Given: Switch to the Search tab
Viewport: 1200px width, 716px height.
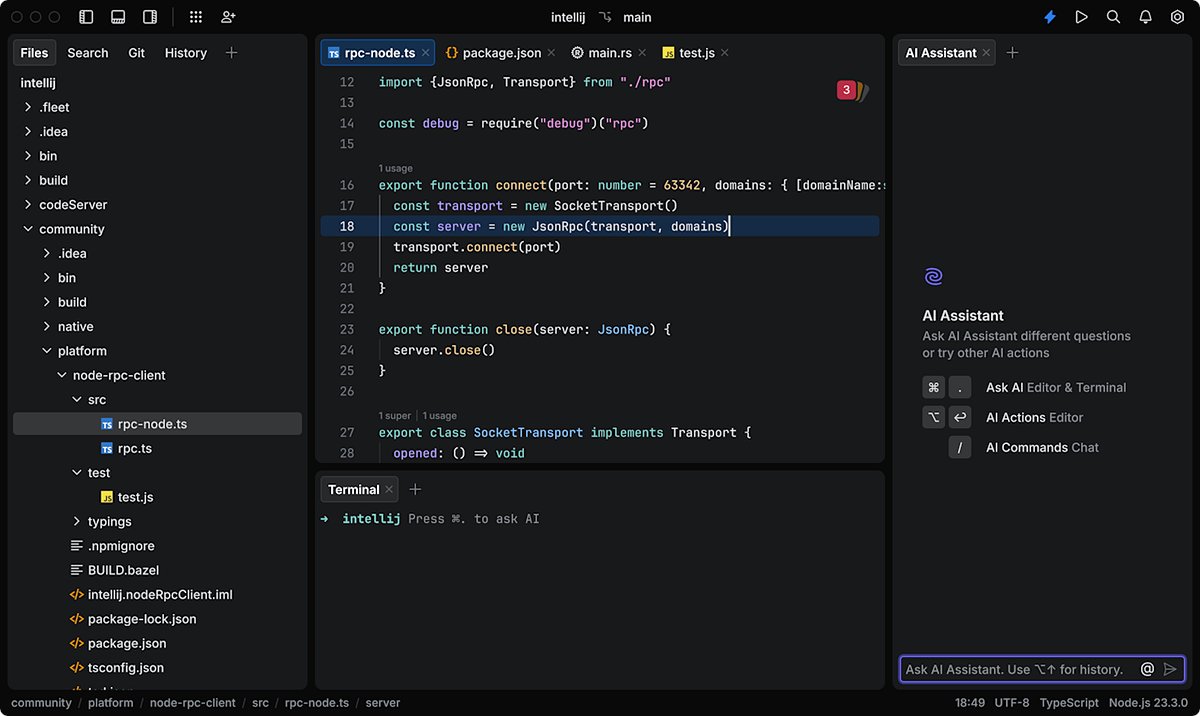Looking at the screenshot, I should (88, 53).
